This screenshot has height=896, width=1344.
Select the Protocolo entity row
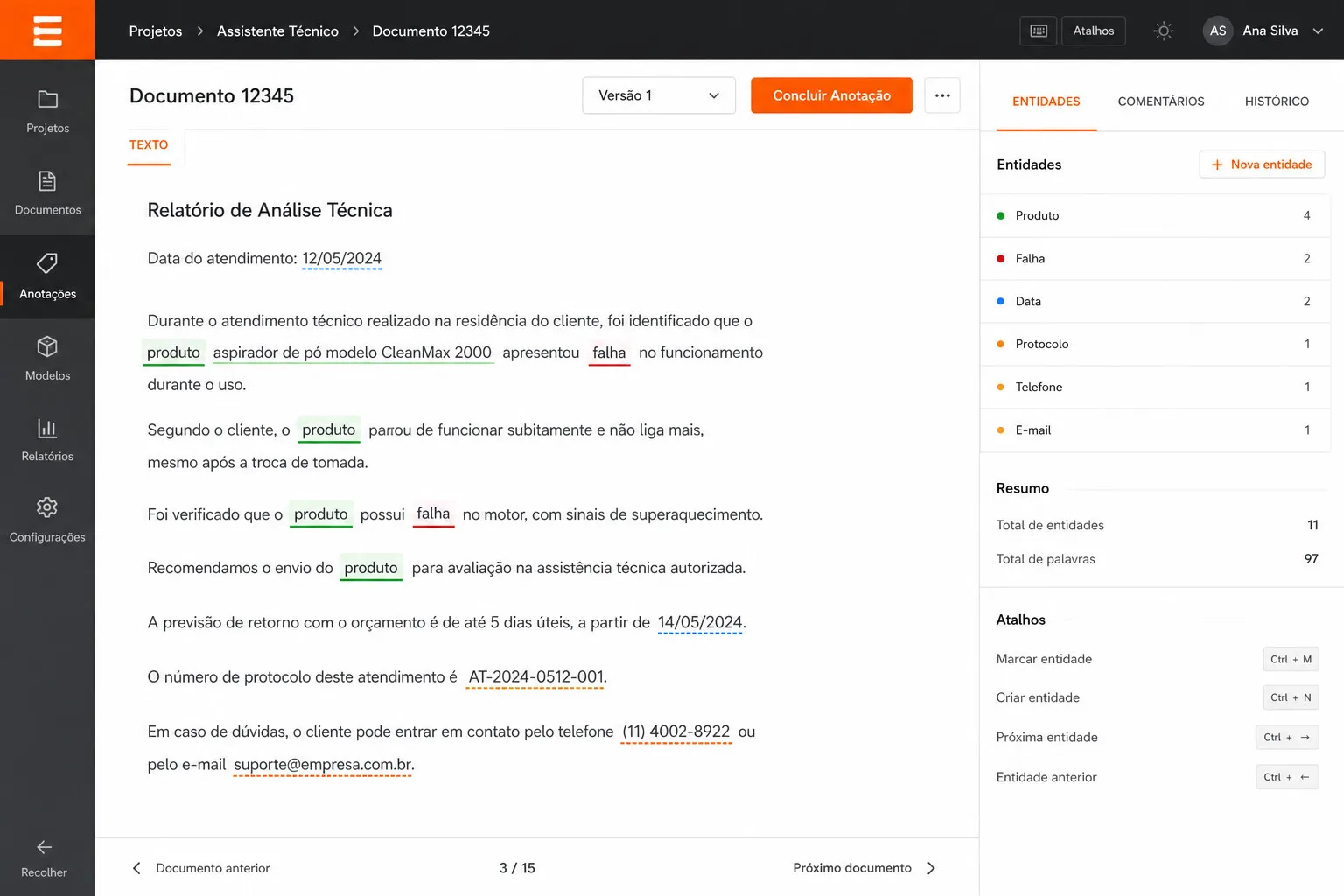1155,344
